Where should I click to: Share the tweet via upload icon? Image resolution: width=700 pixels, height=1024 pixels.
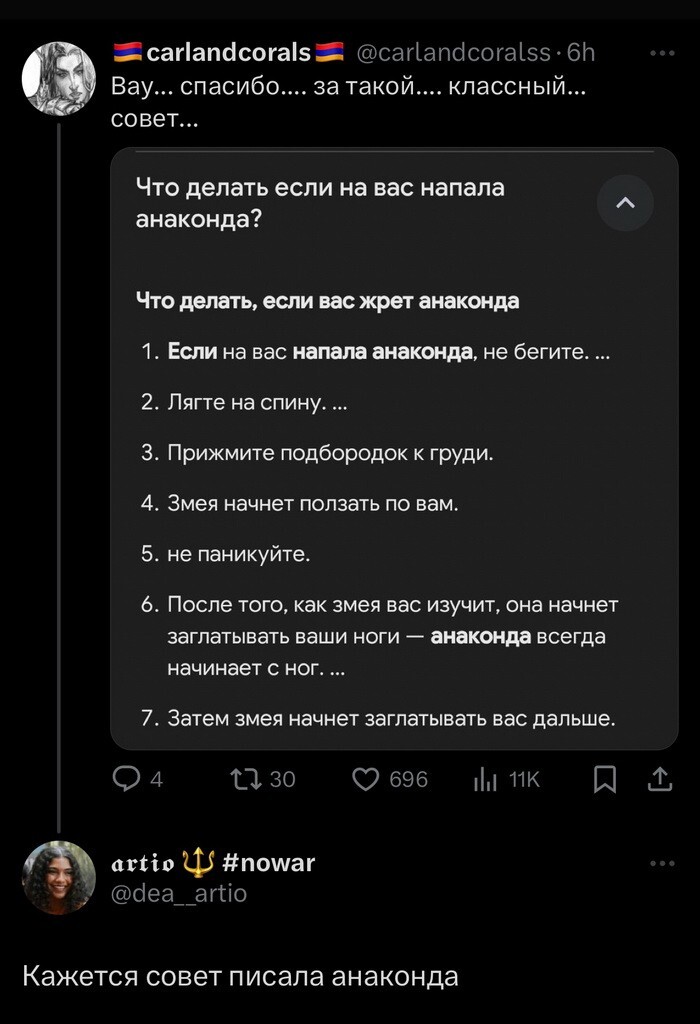click(660, 779)
